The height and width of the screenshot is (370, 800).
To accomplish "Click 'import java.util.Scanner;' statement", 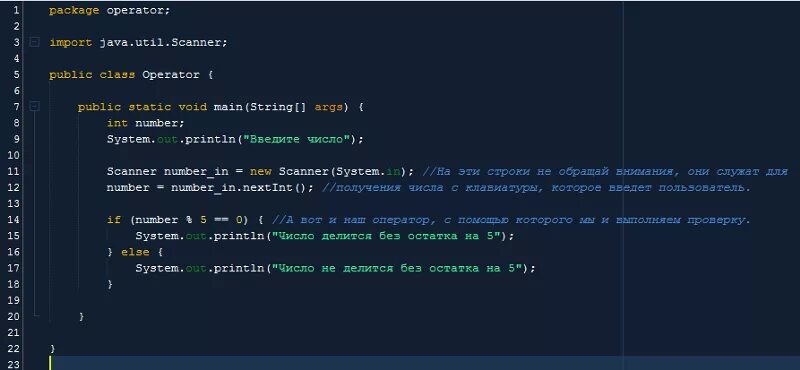I will click(x=138, y=42).
